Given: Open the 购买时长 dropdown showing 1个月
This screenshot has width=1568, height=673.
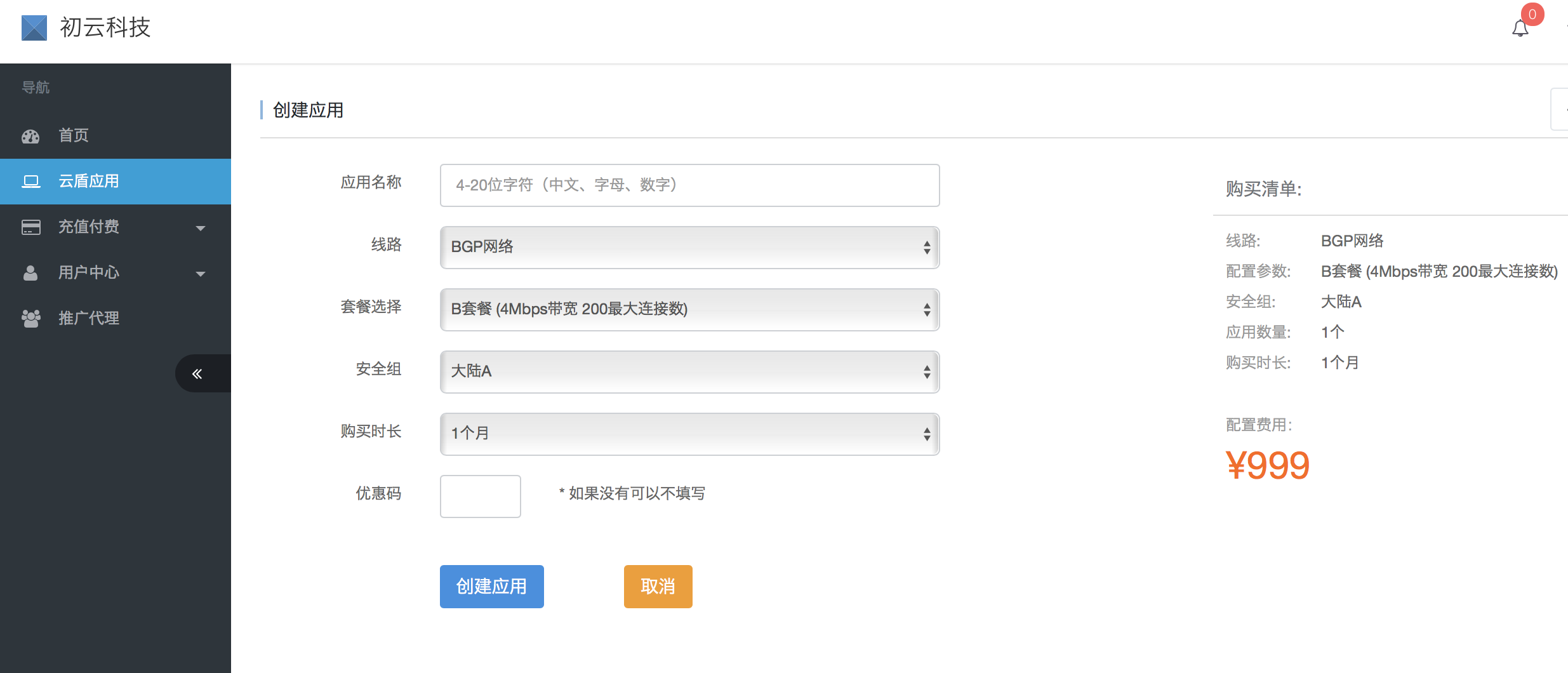Looking at the screenshot, I should coord(689,434).
